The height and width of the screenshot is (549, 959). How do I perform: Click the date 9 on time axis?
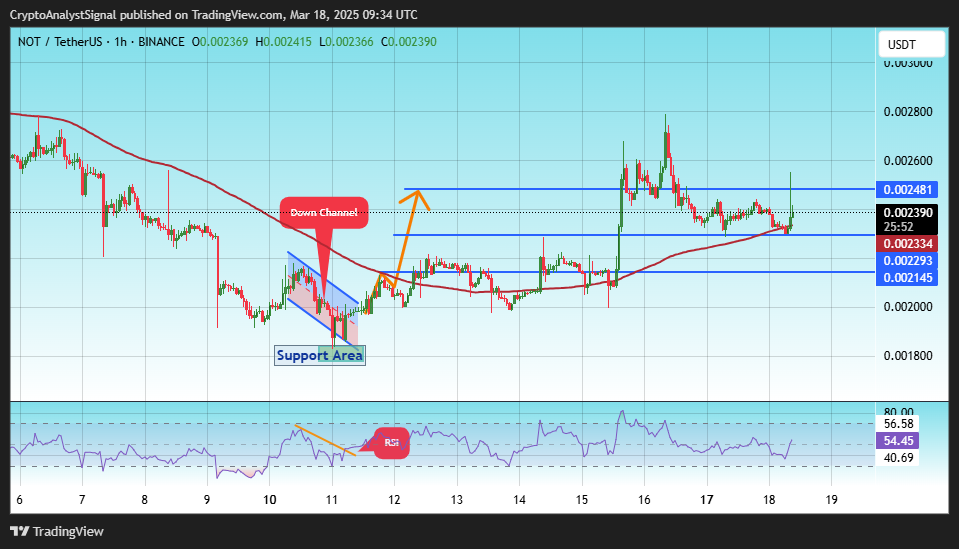pos(207,500)
